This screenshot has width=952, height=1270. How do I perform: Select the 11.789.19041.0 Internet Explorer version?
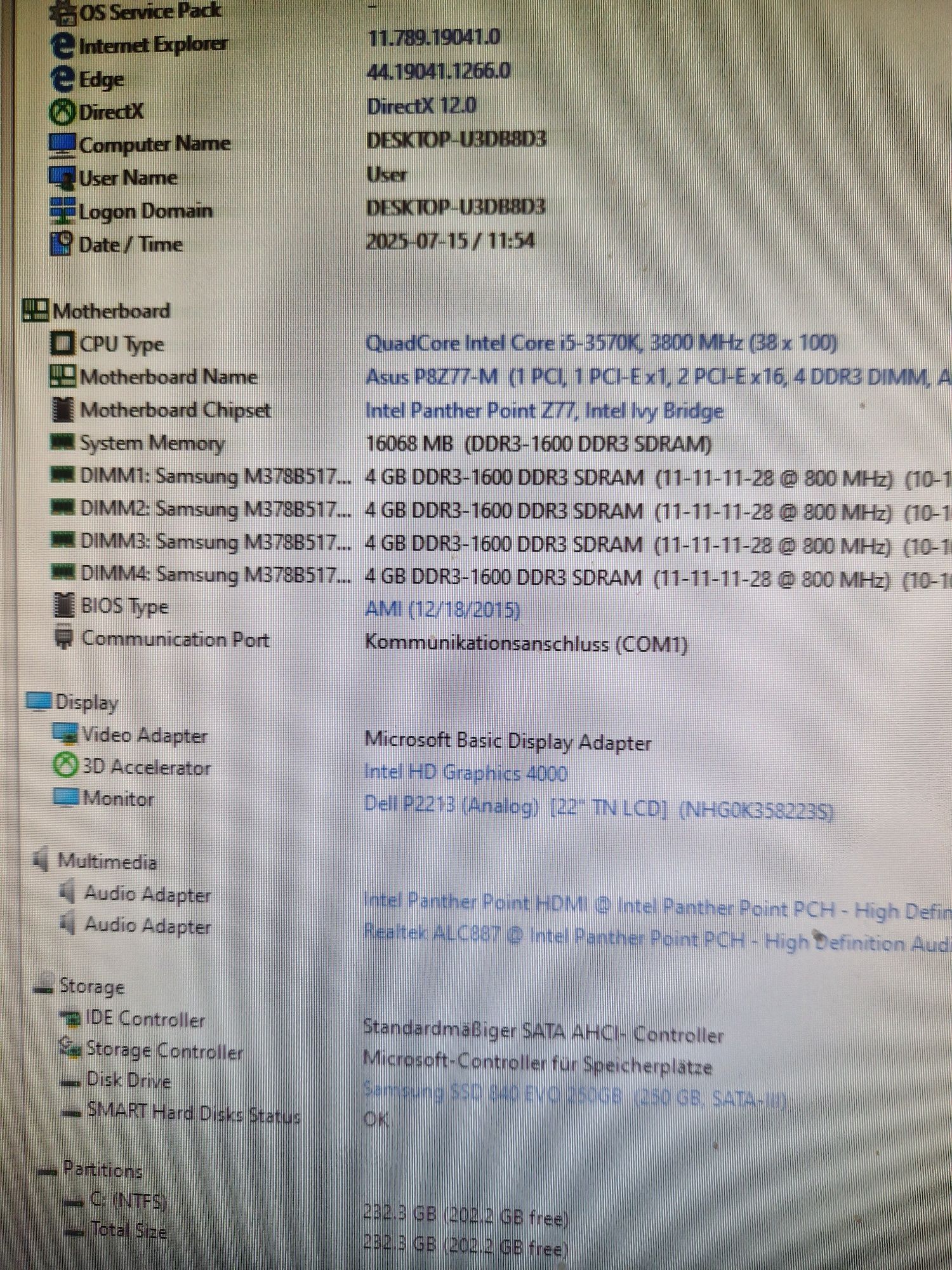[x=434, y=37]
